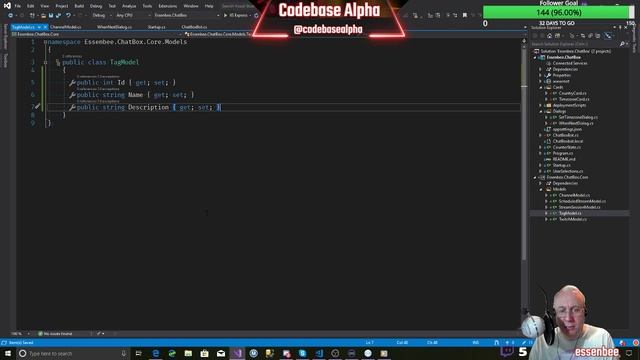Image resolution: width=640 pixels, height=360 pixels.
Task: Open the Analyze menu
Action: coord(129,6)
